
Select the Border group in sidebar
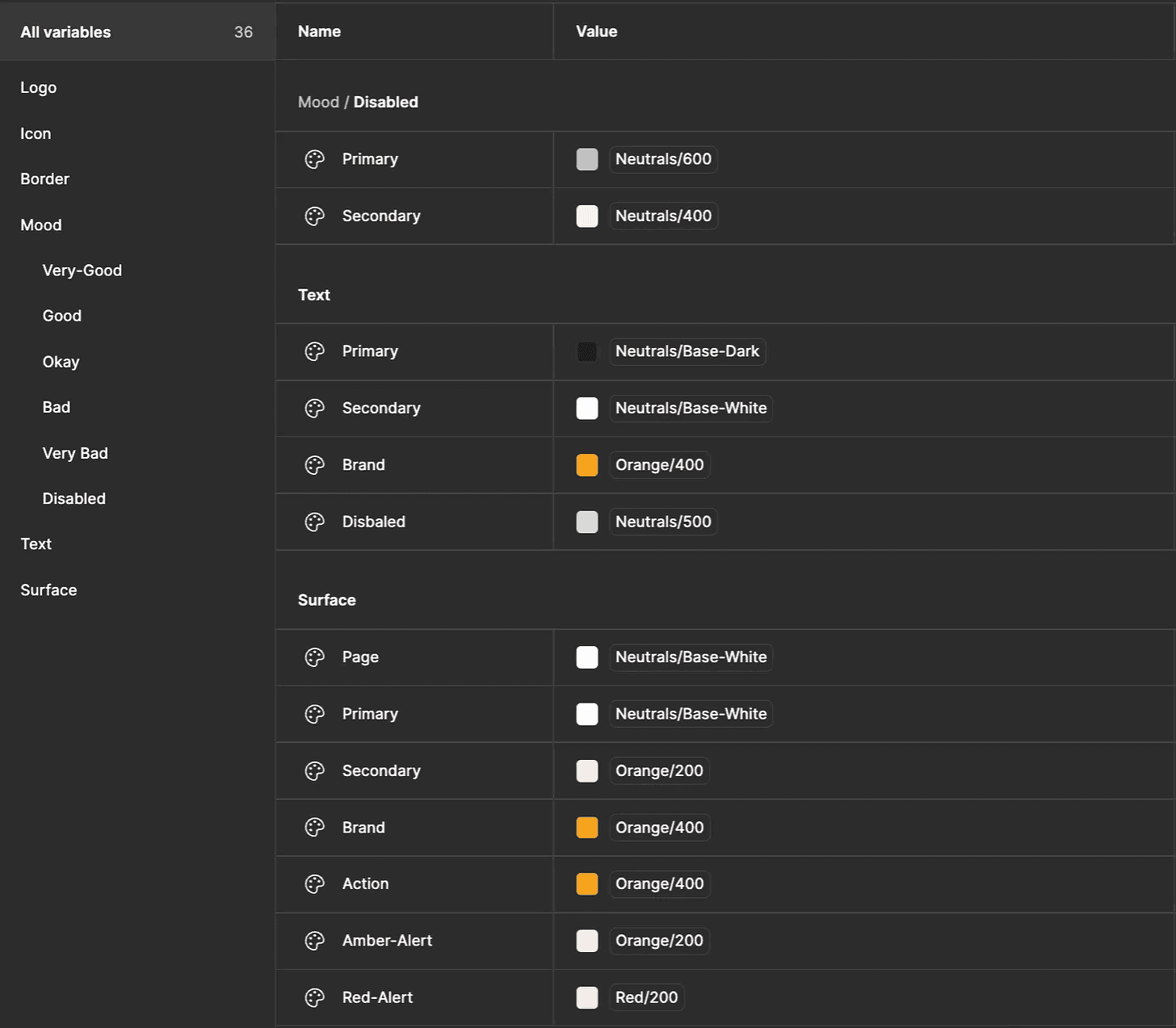45,178
